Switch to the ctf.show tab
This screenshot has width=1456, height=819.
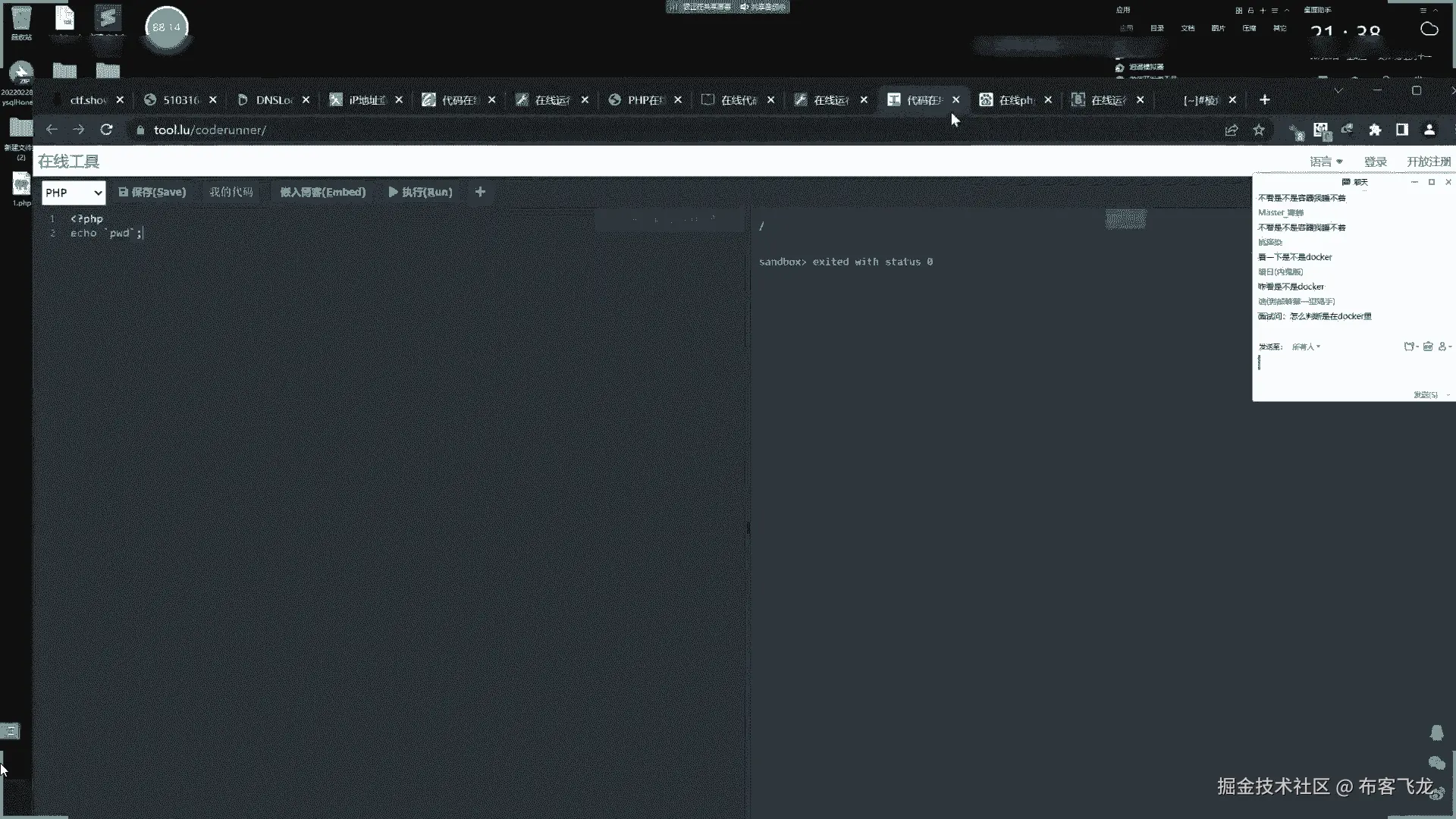(x=88, y=100)
